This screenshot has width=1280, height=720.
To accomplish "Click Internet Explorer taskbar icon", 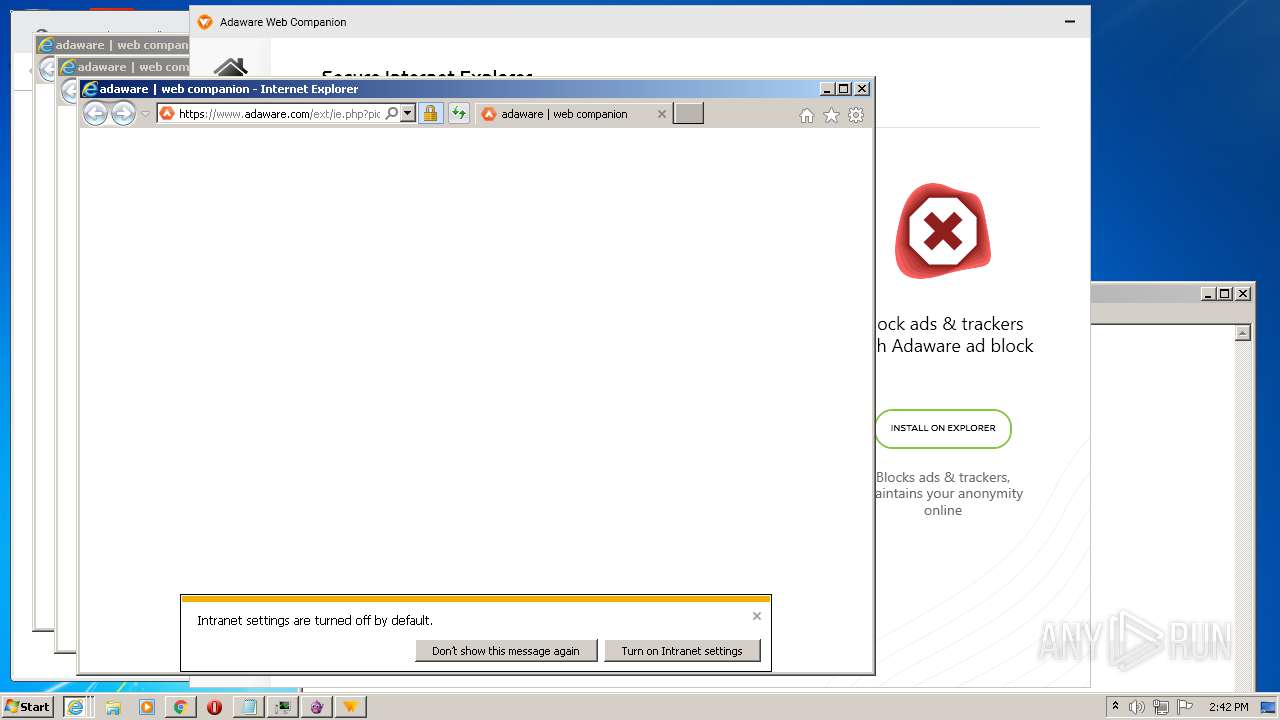I will pos(75,707).
